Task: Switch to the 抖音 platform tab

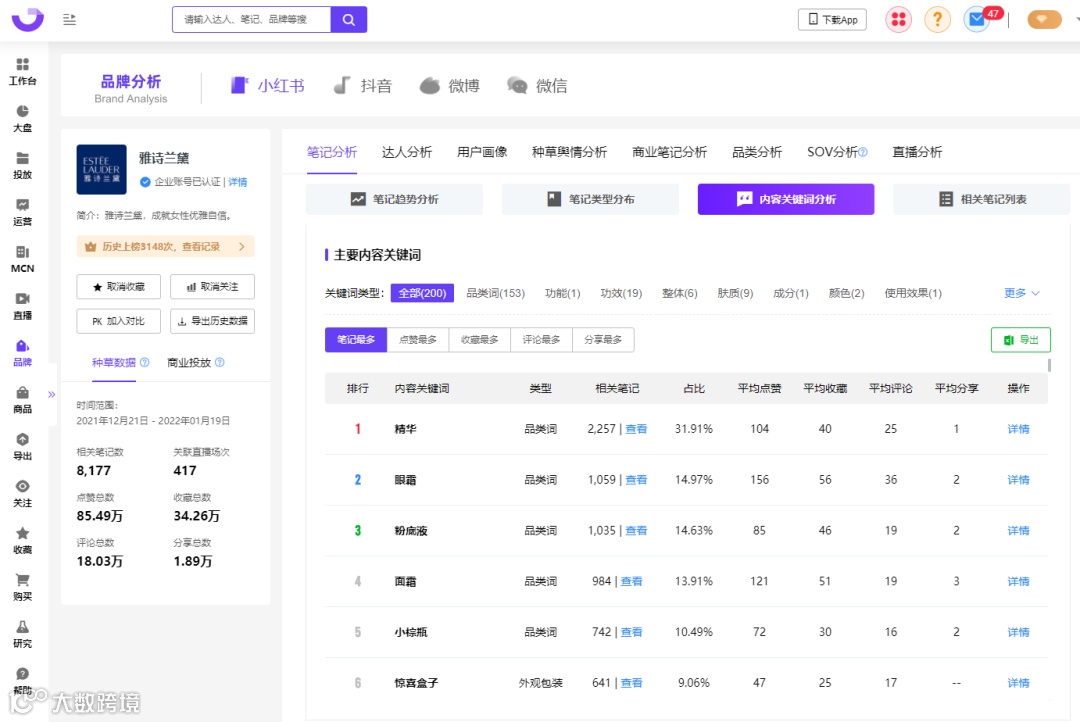Action: coord(363,85)
